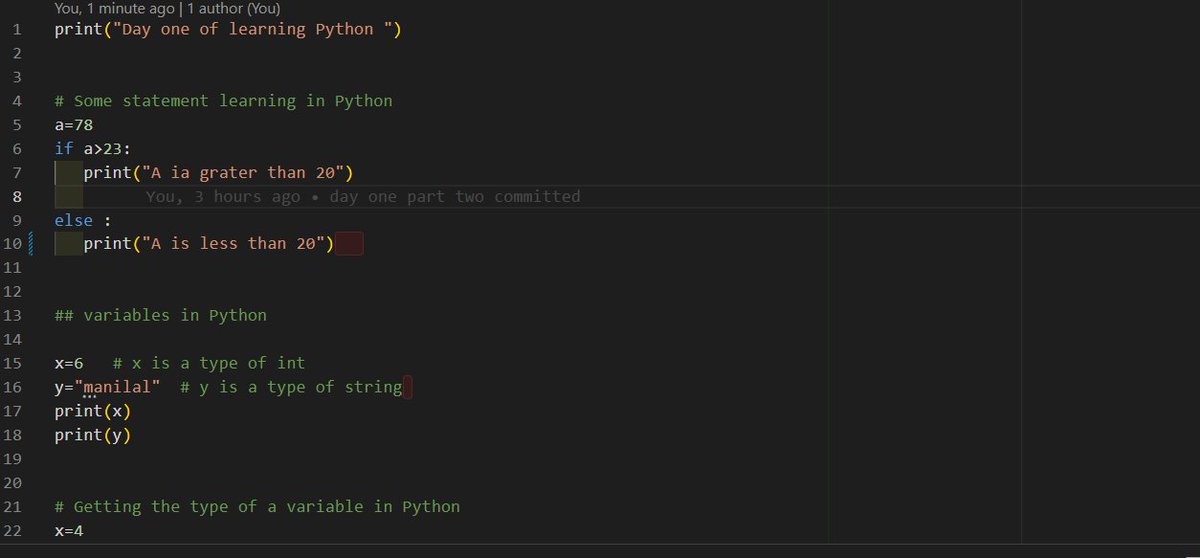This screenshot has width=1200, height=558.
Task: Click line number 7 in the gutter
Action: click(x=18, y=173)
